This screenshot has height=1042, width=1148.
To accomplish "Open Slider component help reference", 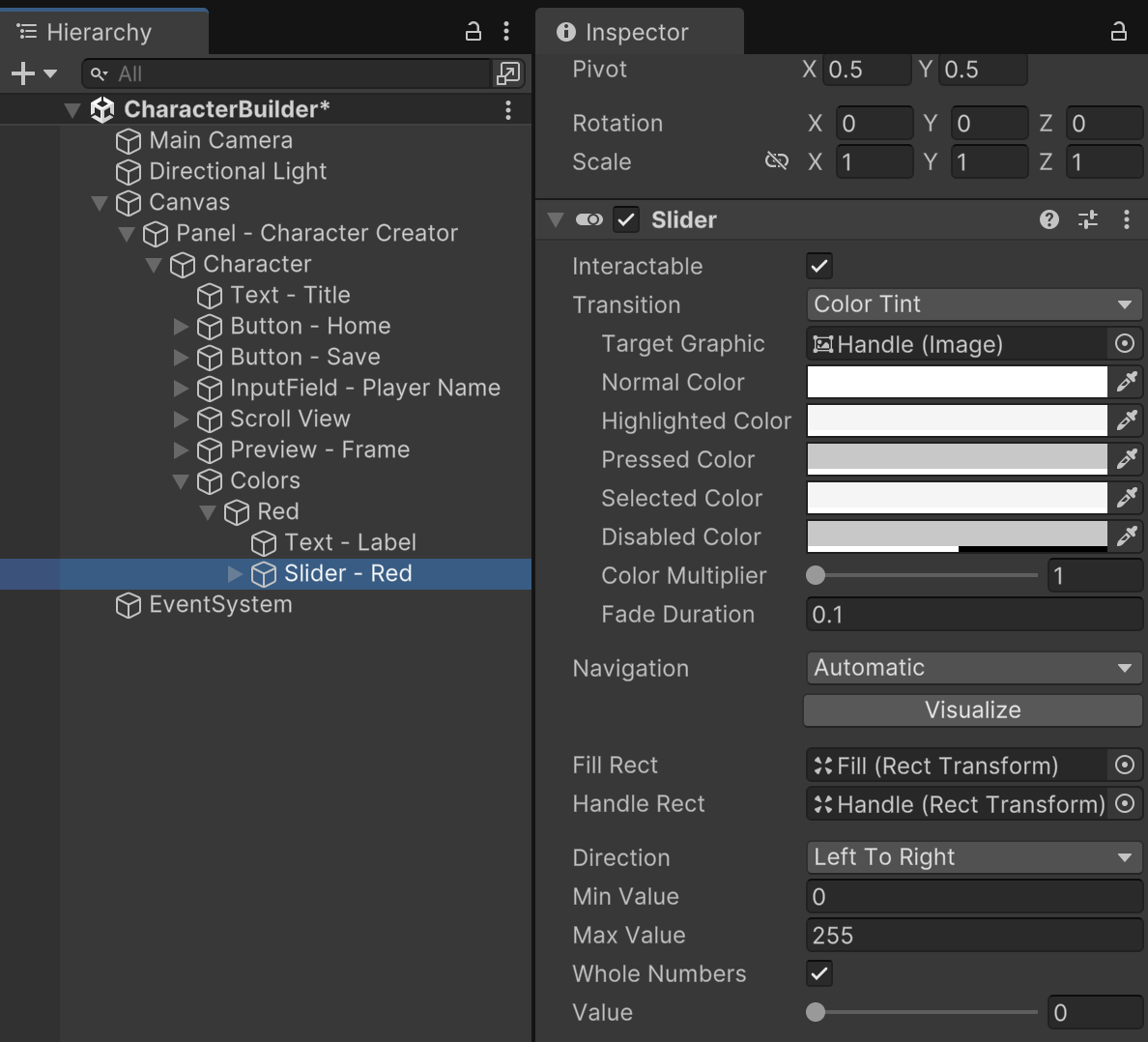I will tap(1048, 220).
